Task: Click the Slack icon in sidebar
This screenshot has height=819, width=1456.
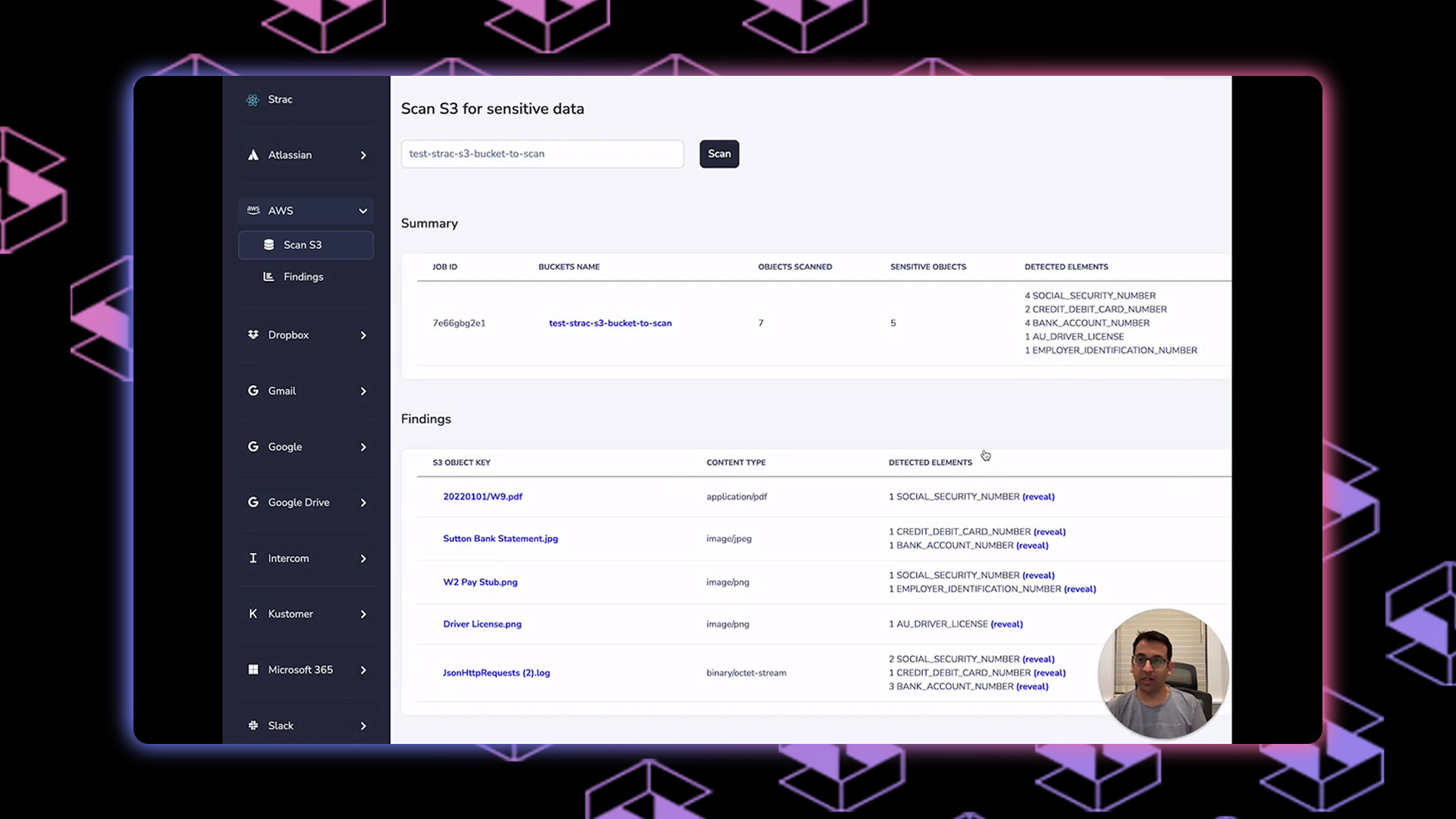Action: (253, 726)
